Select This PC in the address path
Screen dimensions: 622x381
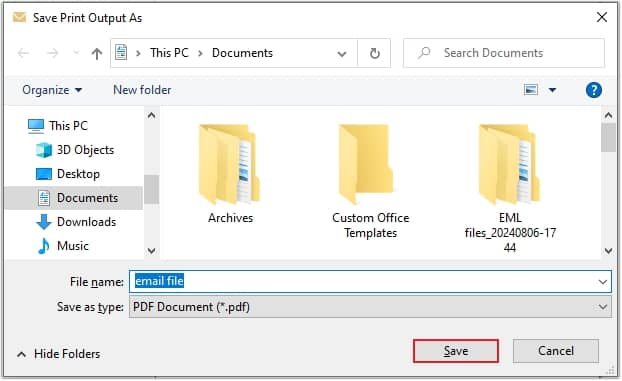point(169,53)
